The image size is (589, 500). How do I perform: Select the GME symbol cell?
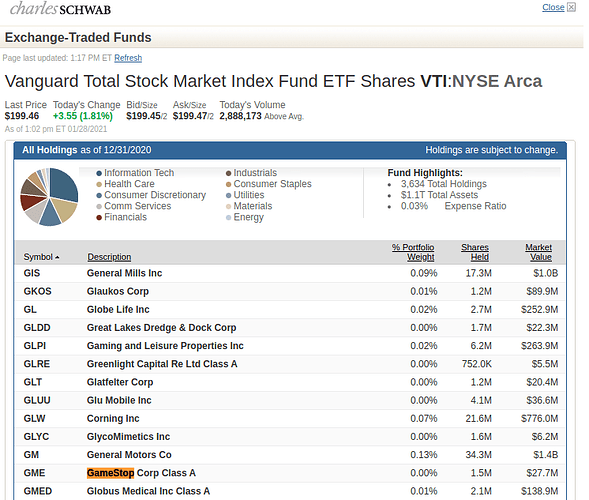(x=34, y=473)
